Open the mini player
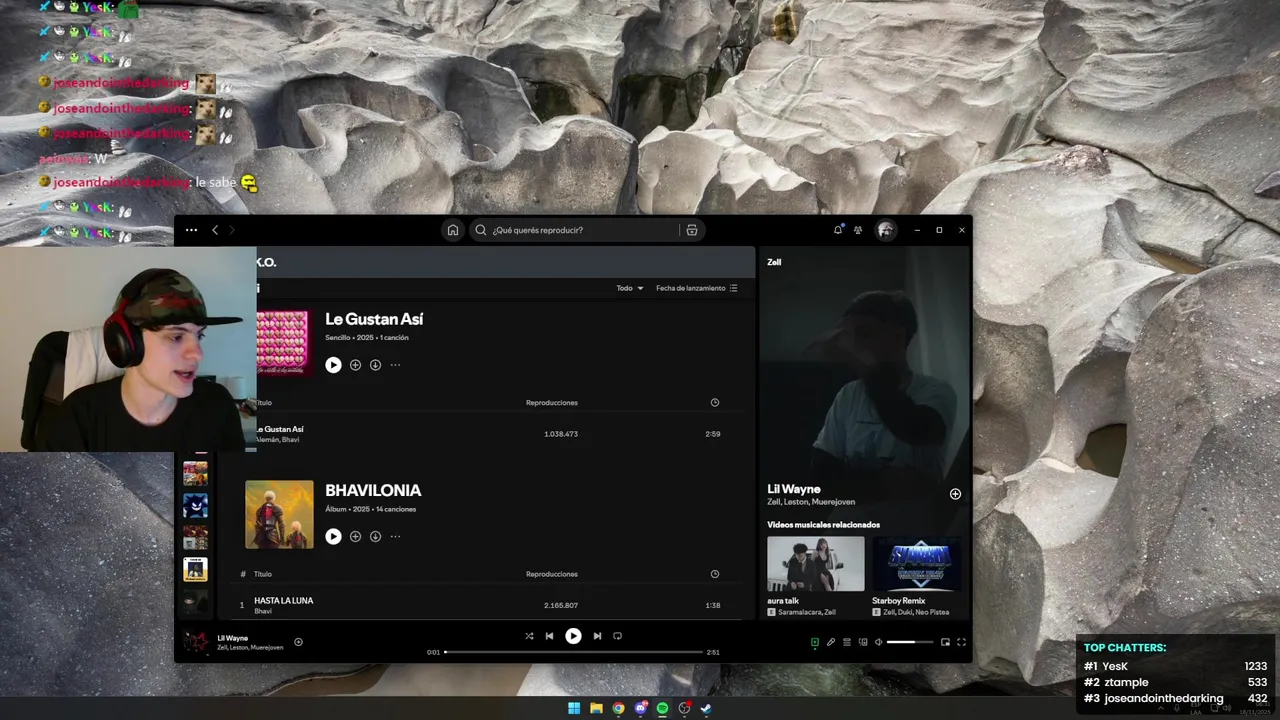Image resolution: width=1280 pixels, height=720 pixels. (945, 642)
